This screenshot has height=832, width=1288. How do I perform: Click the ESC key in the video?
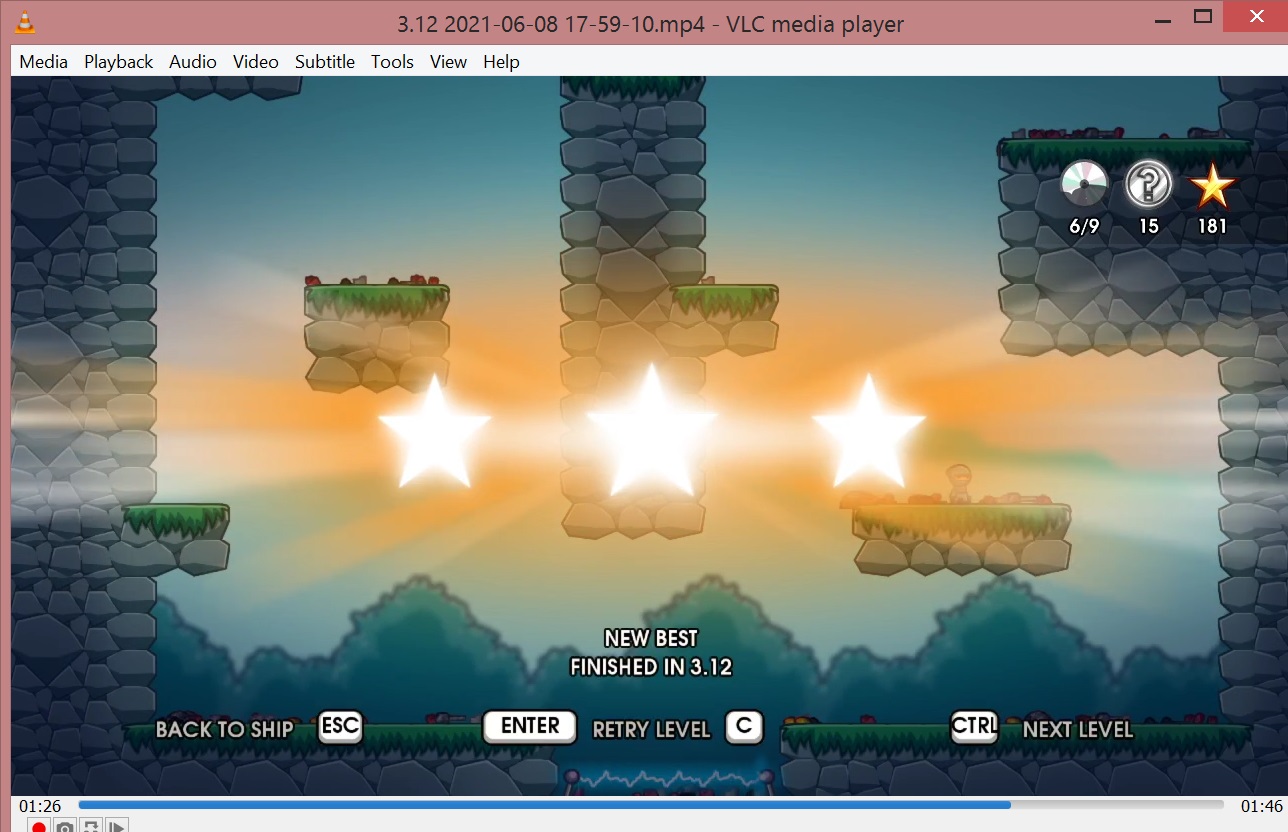[339, 727]
